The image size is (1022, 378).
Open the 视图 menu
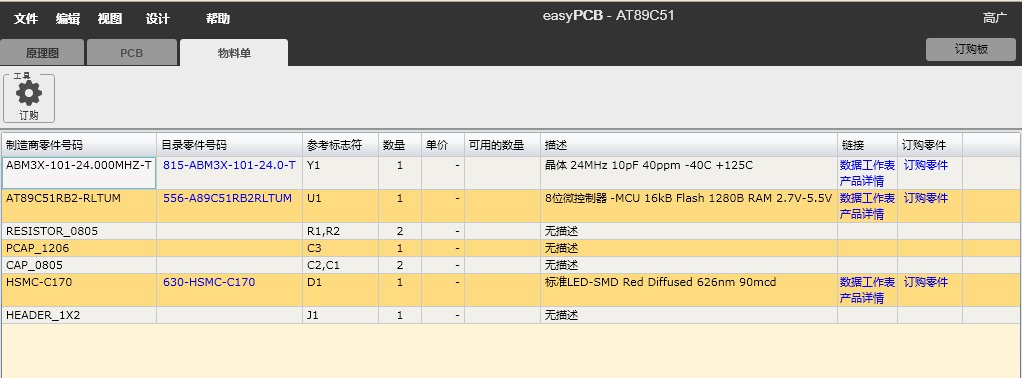click(x=110, y=19)
